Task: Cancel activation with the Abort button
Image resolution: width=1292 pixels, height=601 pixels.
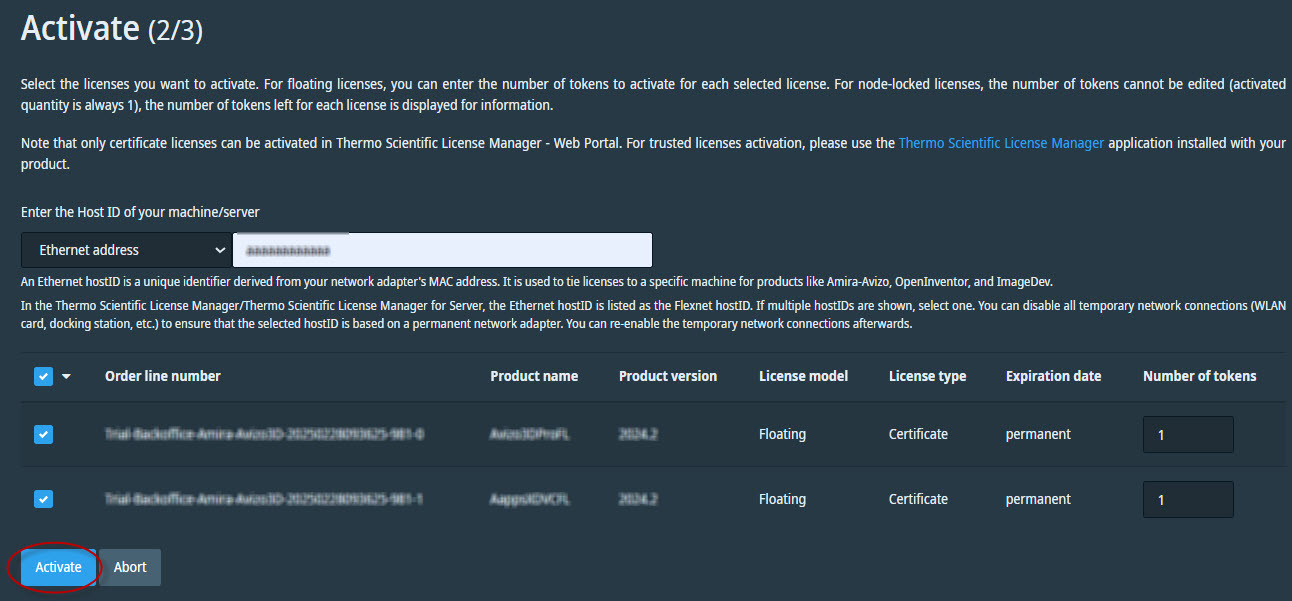Action: [x=130, y=567]
